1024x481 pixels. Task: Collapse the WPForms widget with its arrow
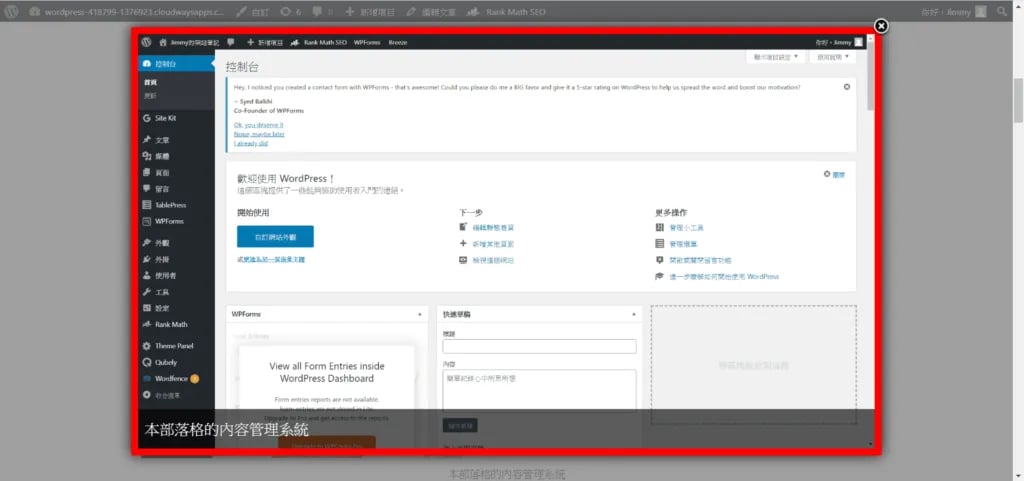tap(420, 315)
